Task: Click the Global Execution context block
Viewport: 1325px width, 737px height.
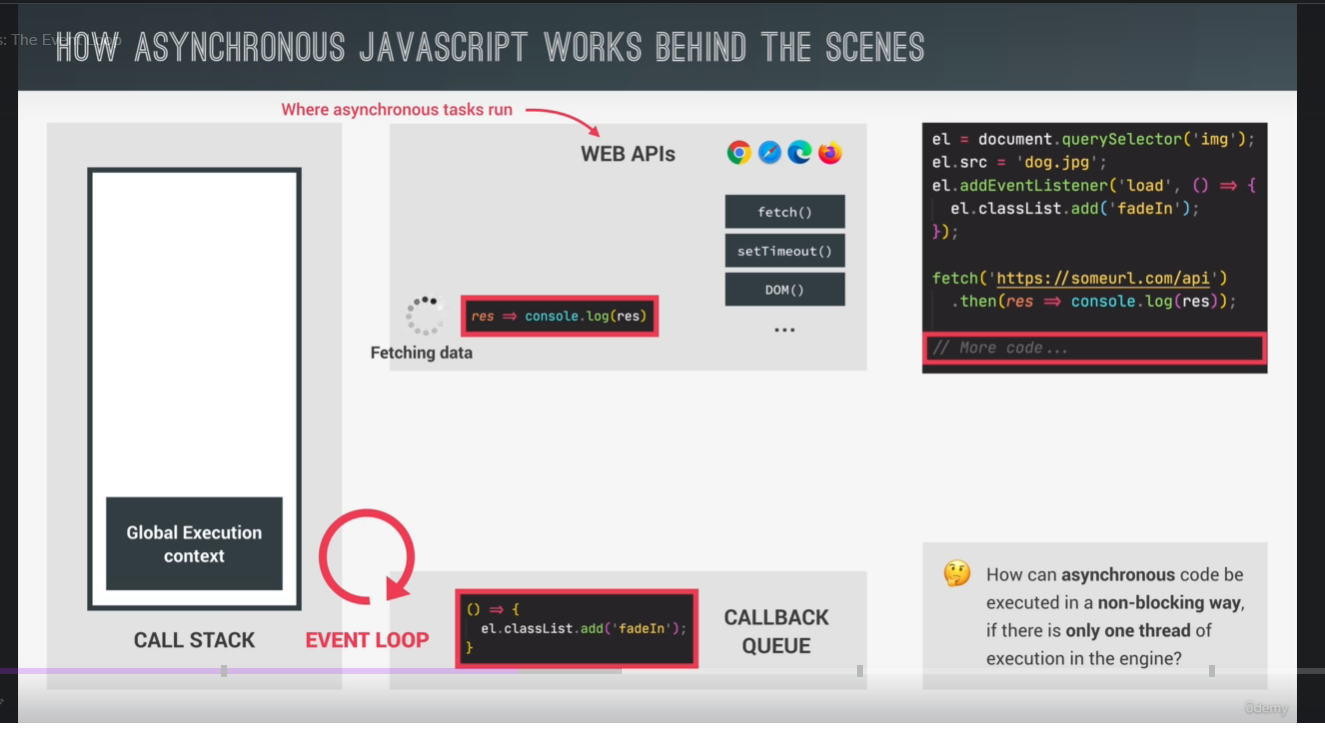Action: tap(194, 544)
